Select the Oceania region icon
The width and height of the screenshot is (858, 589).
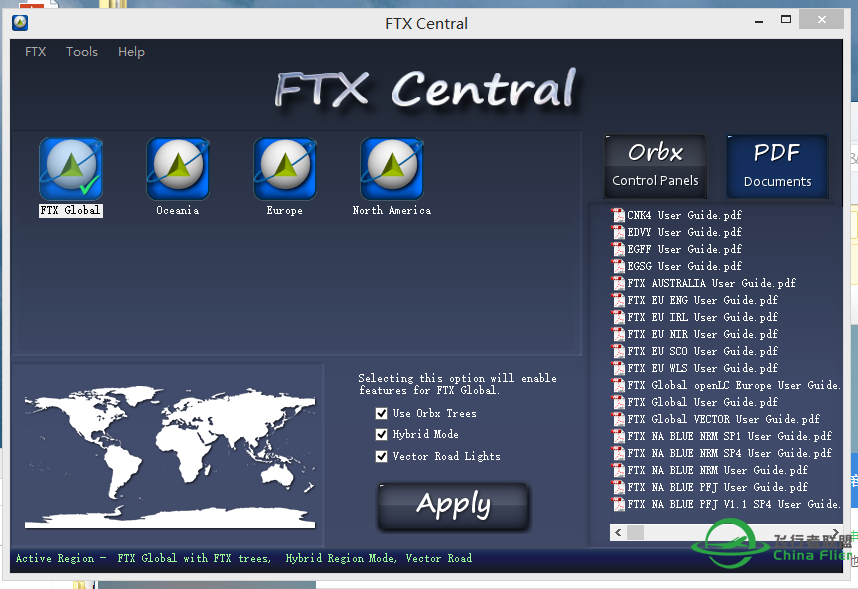(x=177, y=168)
